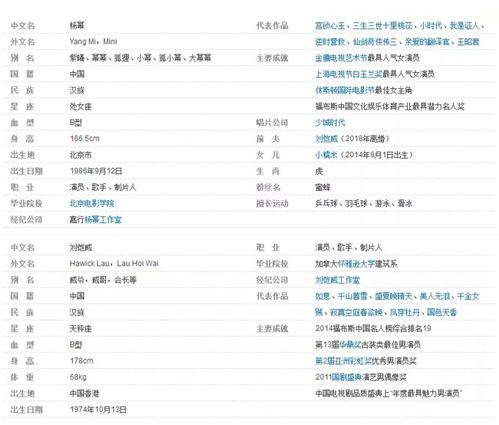Open the 仙剑奇侠传三 link
Image resolution: width=499 pixels, height=425 pixels.
[375, 42]
